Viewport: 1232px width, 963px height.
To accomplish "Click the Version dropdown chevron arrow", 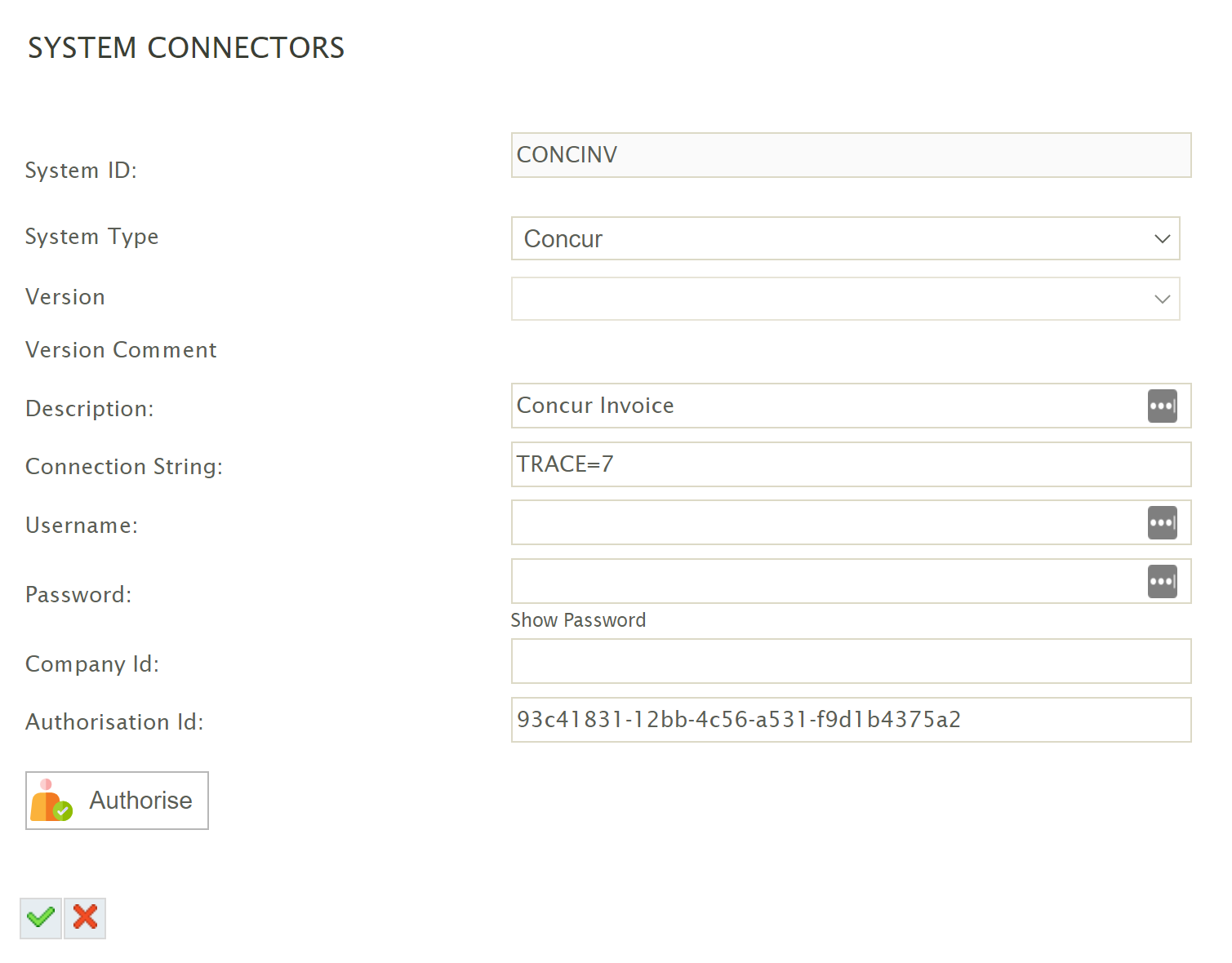I will pyautogui.click(x=1162, y=299).
